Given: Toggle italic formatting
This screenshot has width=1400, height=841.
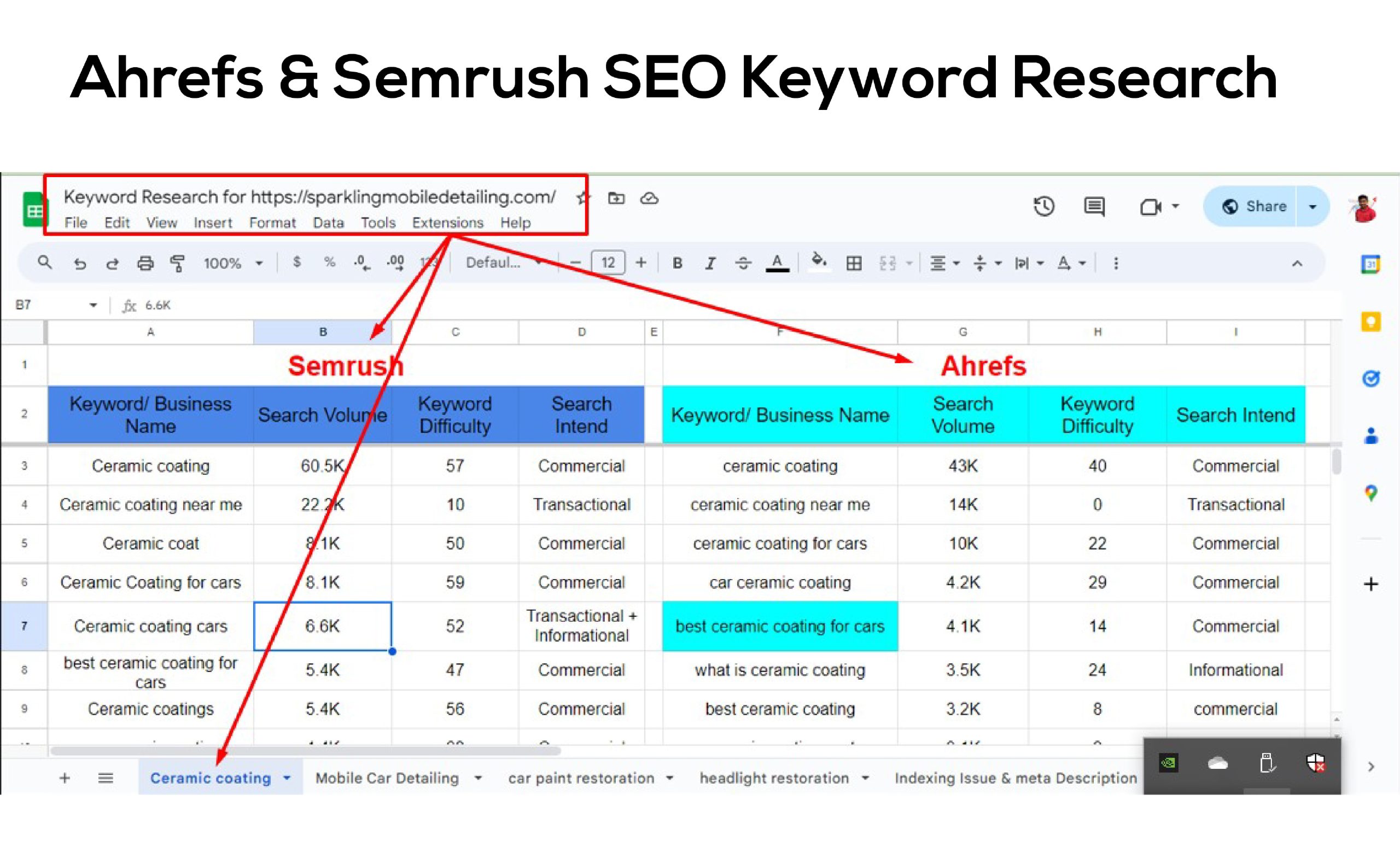Looking at the screenshot, I should point(710,263).
